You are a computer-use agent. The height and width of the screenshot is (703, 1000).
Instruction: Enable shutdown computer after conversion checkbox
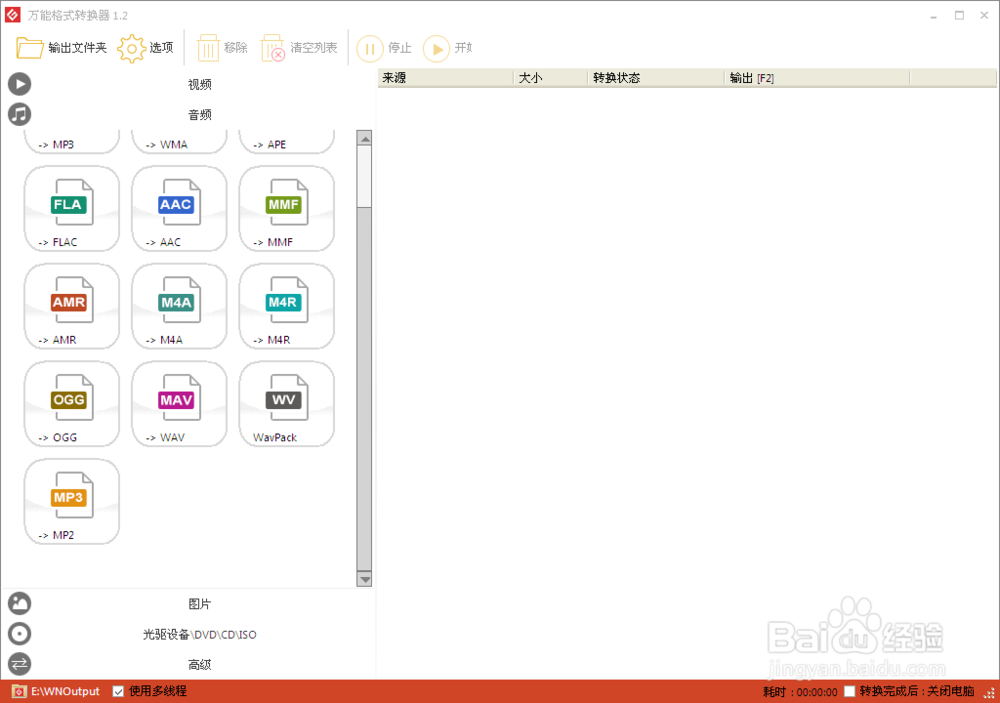[x=849, y=692]
